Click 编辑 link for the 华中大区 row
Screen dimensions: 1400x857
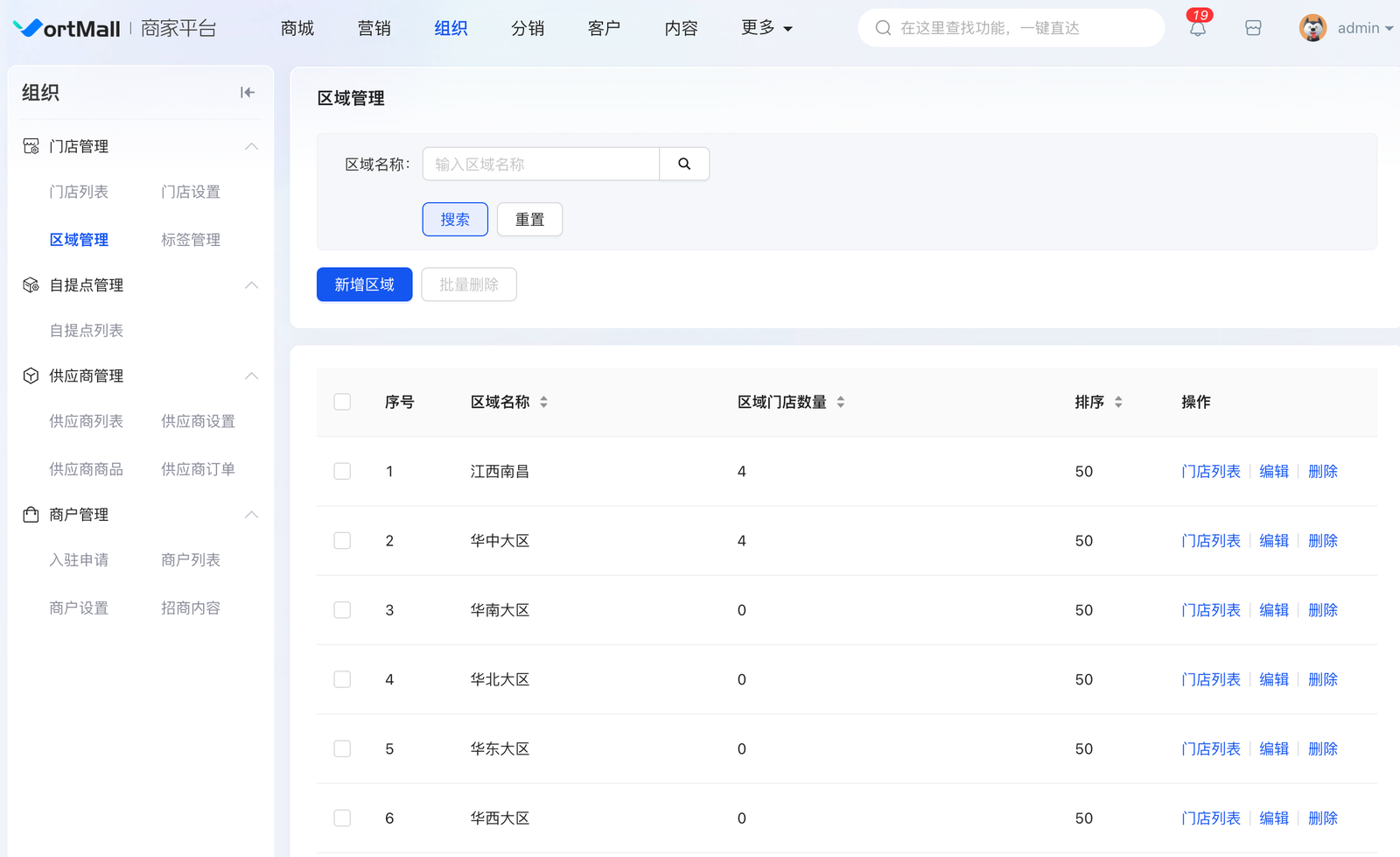[x=1273, y=541]
